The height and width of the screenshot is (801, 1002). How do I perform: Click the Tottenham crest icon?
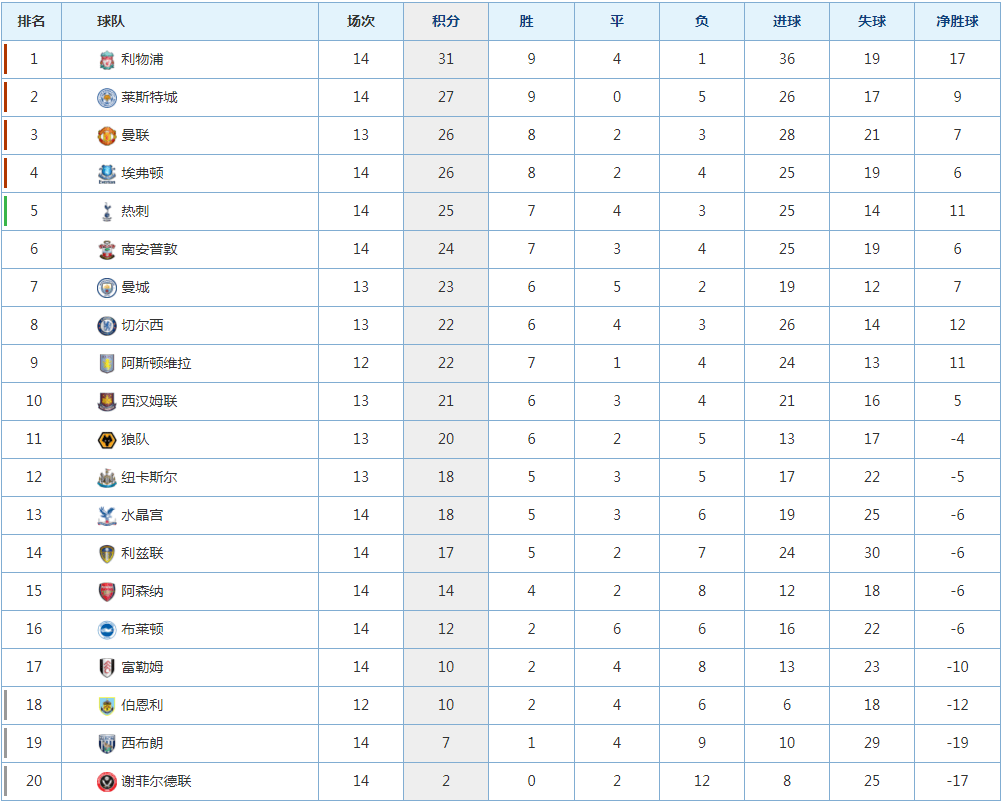107,212
